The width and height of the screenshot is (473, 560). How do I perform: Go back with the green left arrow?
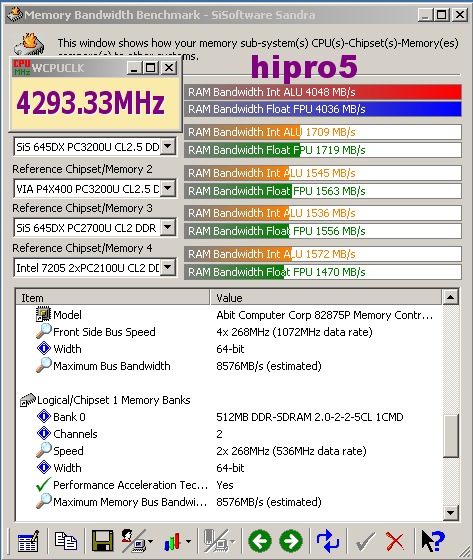[x=260, y=541]
